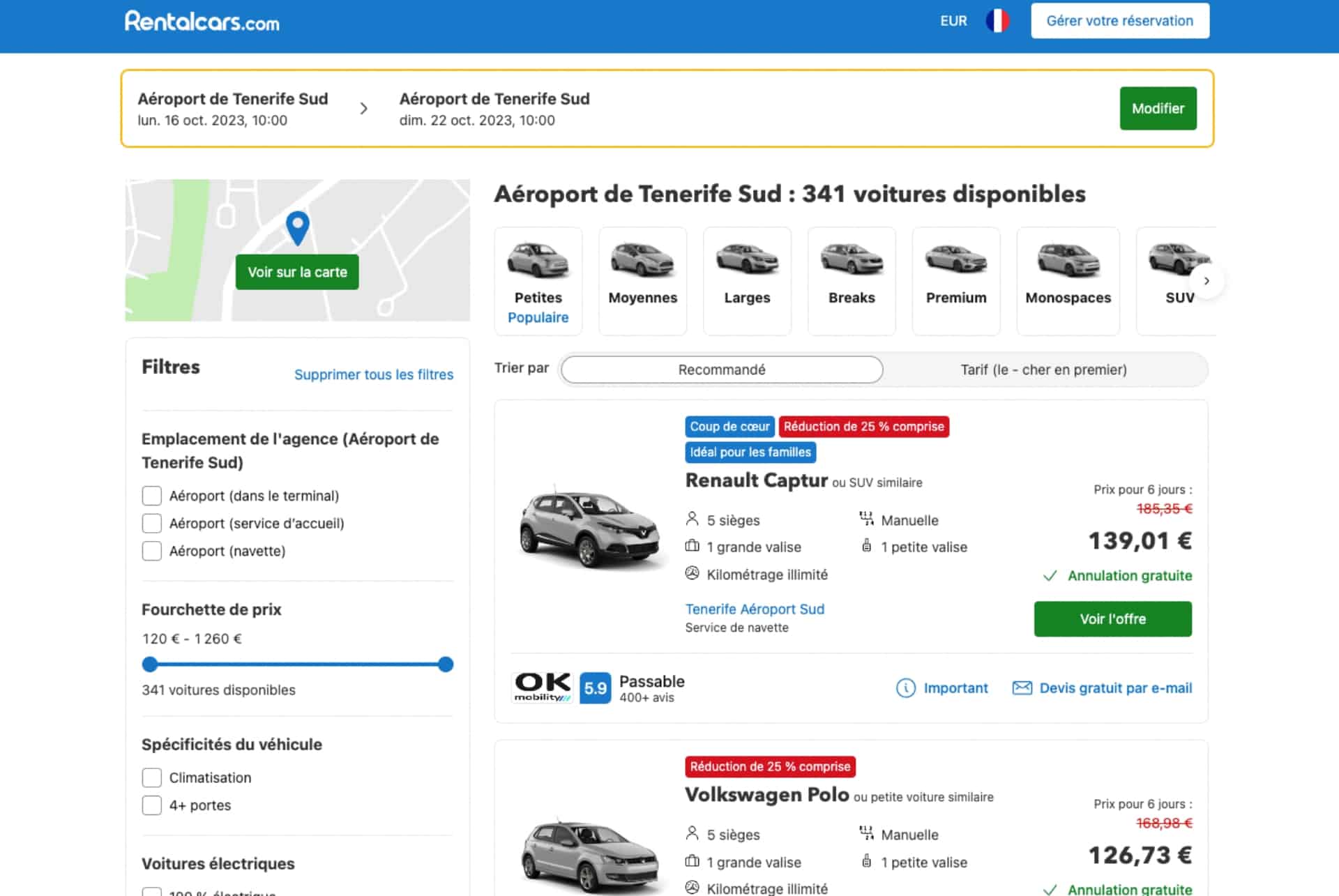Enable the 4+ portes filter
Screen dimensions: 1339x896
(x=151, y=805)
